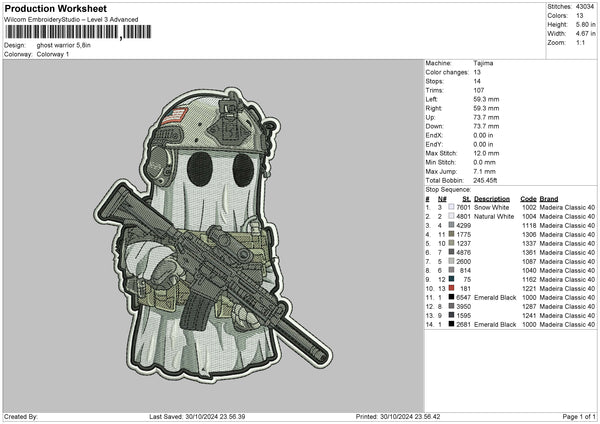Click the Max Jump value '7.1 mm'

pyautogui.click(x=485, y=171)
